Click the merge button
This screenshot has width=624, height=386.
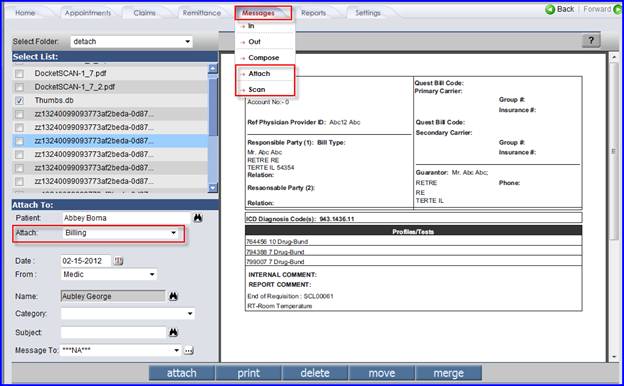tap(448, 373)
